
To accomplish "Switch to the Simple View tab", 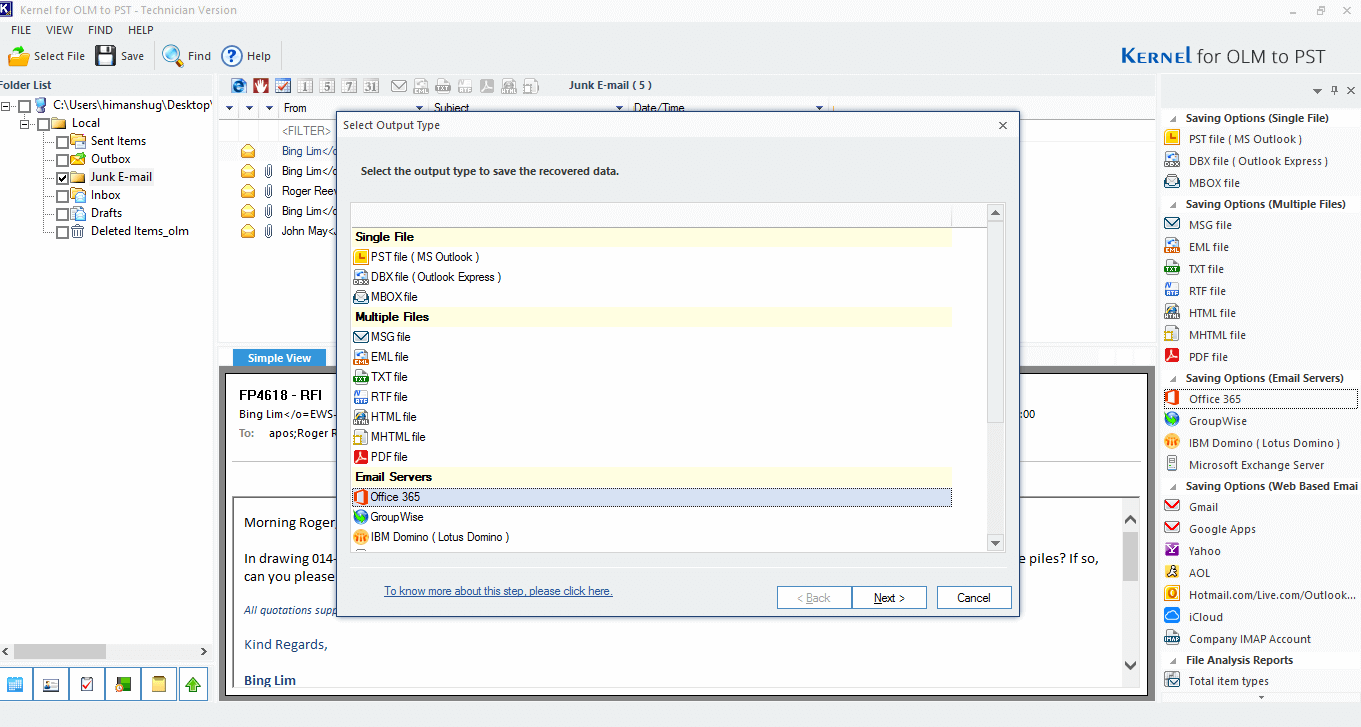I will pyautogui.click(x=279, y=358).
